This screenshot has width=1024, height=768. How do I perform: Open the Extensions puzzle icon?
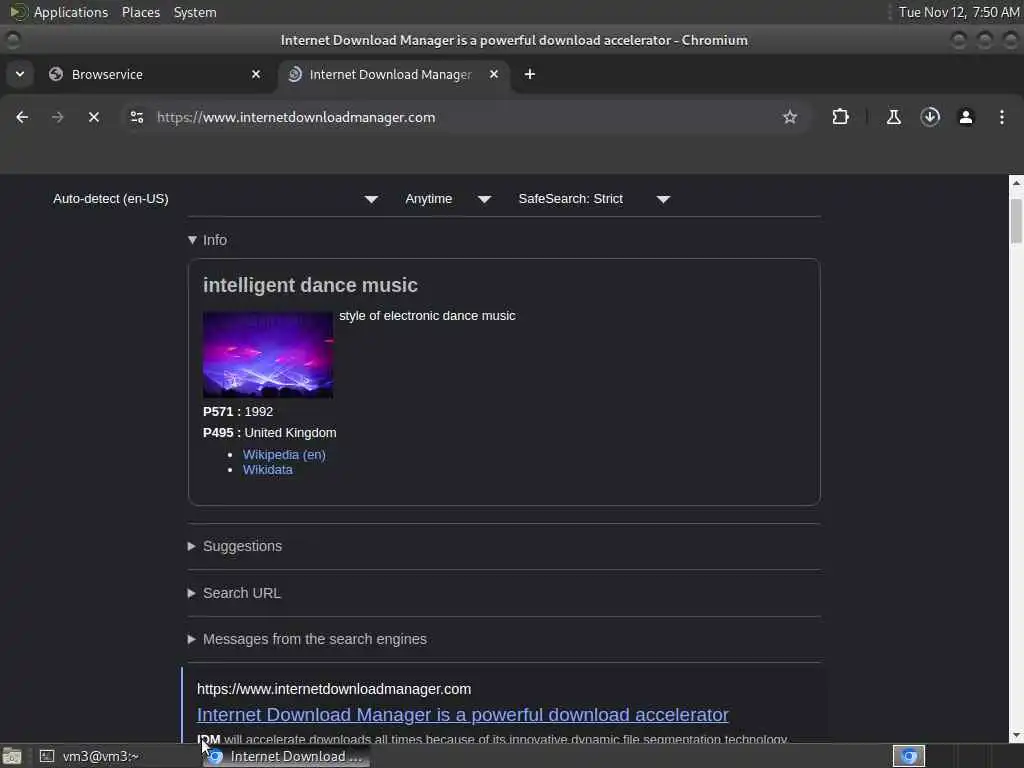pyautogui.click(x=840, y=118)
